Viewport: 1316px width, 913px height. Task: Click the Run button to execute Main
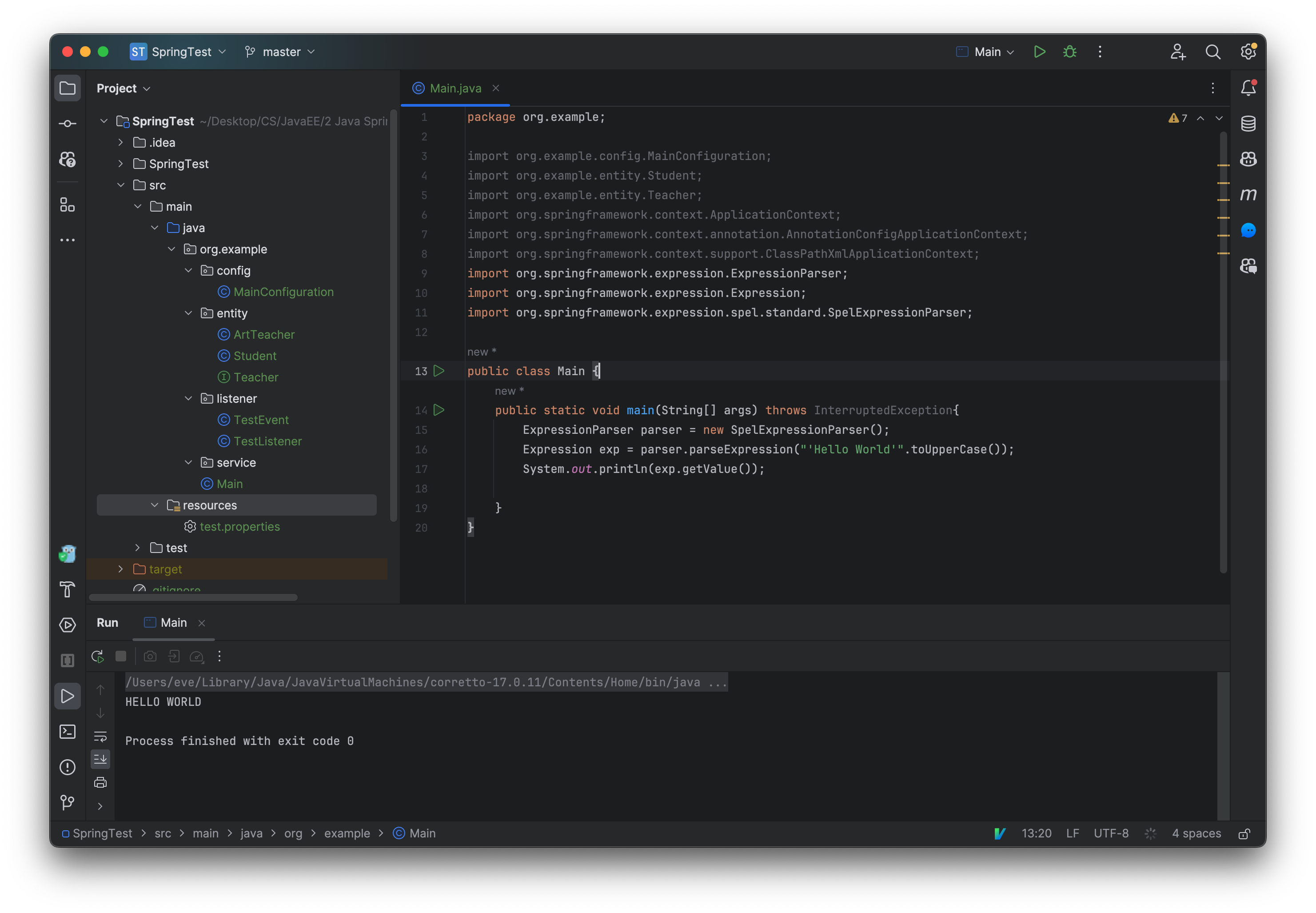pyautogui.click(x=1039, y=51)
